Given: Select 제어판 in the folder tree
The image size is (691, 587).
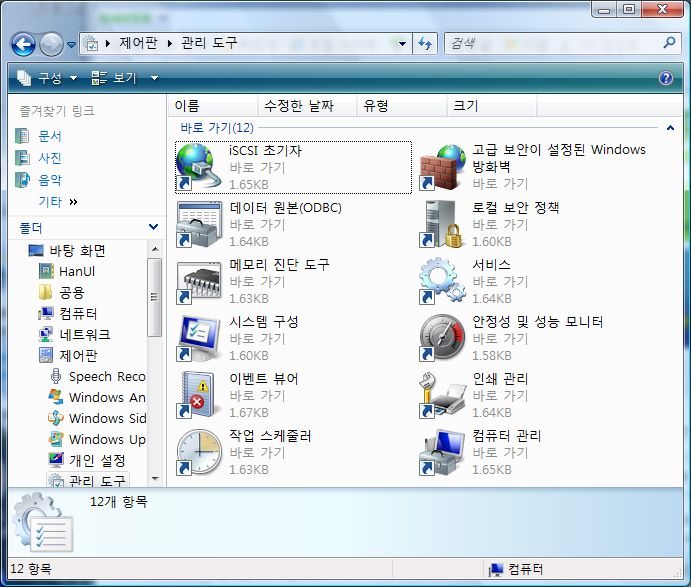Looking at the screenshot, I should point(78,355).
